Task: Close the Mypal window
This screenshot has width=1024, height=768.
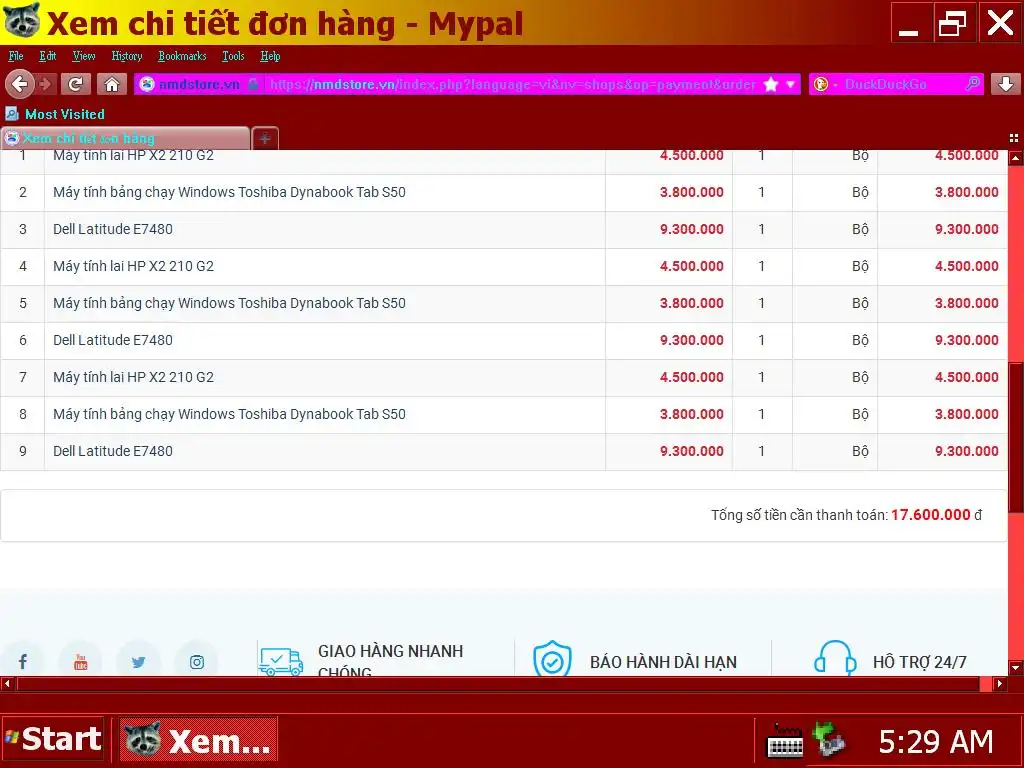Action: [1000, 23]
